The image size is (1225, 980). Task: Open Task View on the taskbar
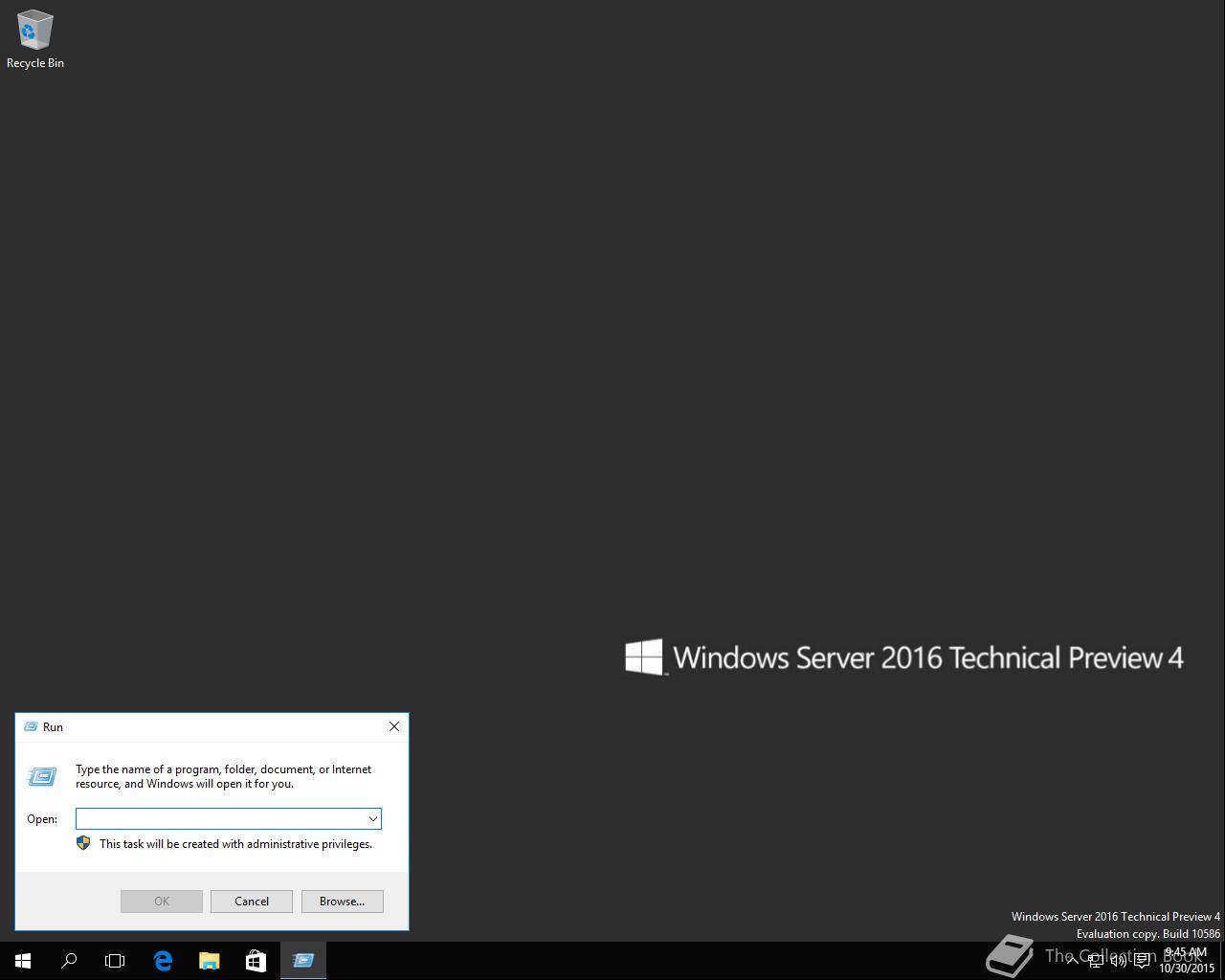(115, 960)
